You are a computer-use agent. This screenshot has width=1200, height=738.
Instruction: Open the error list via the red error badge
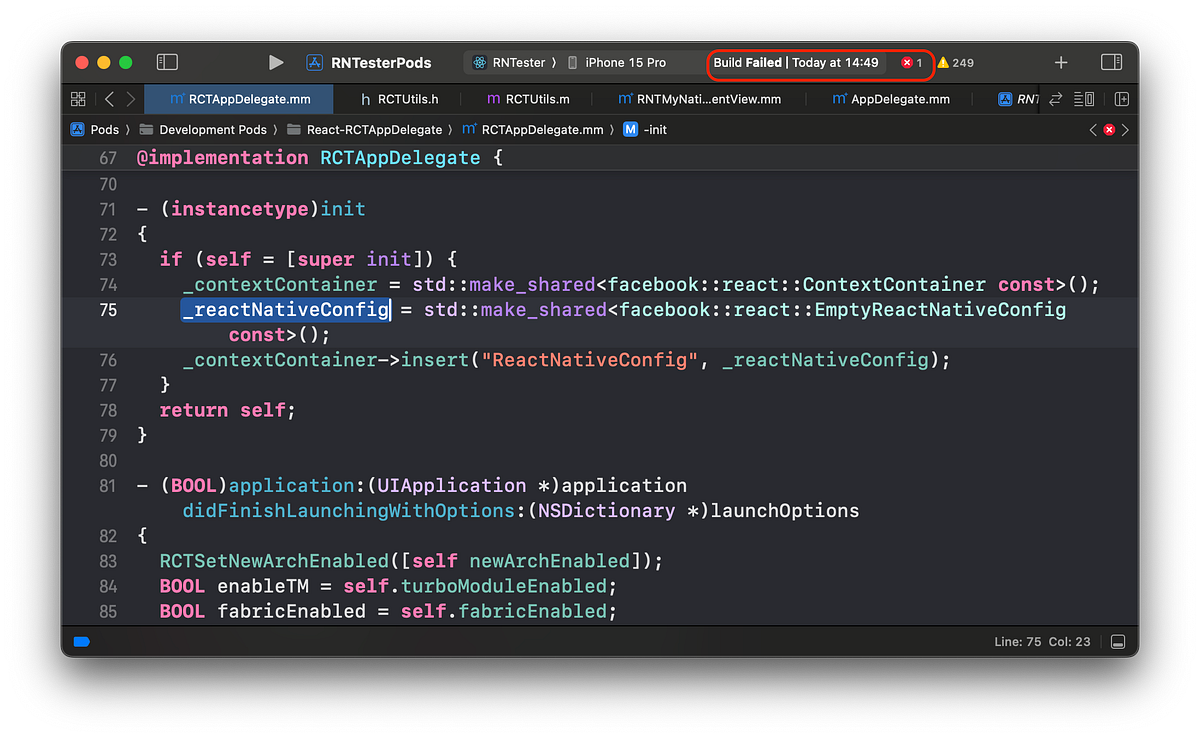tap(908, 62)
